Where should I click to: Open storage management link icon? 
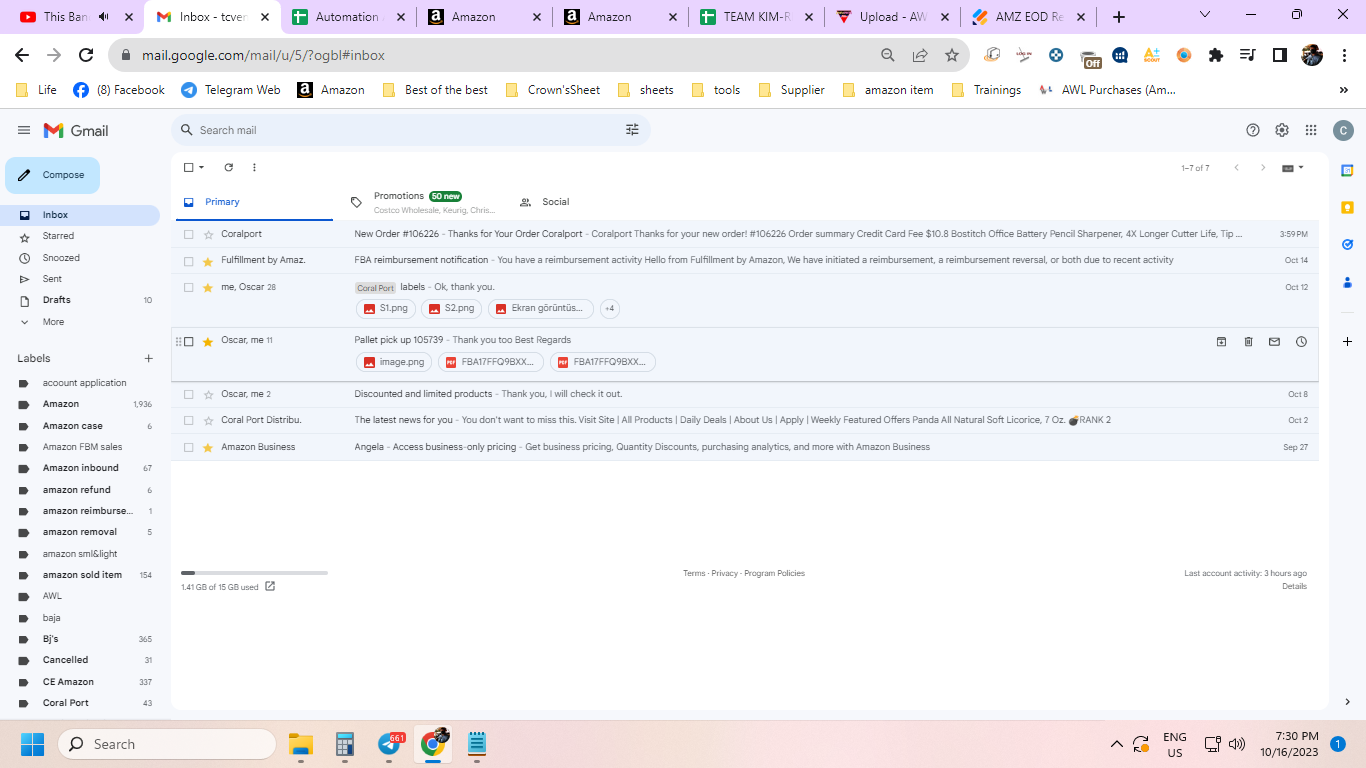270,587
